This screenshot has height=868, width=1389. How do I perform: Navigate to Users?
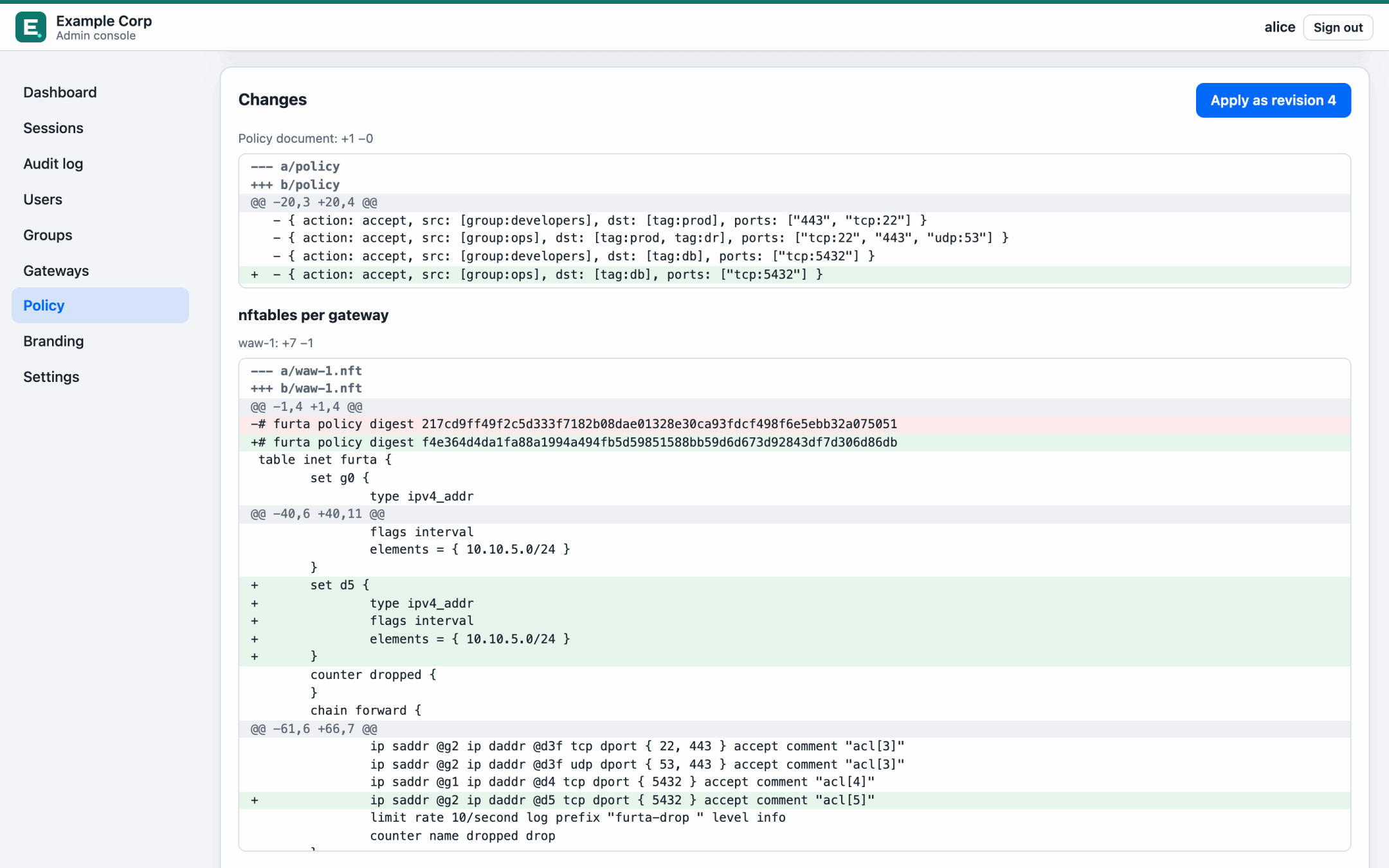coord(100,199)
